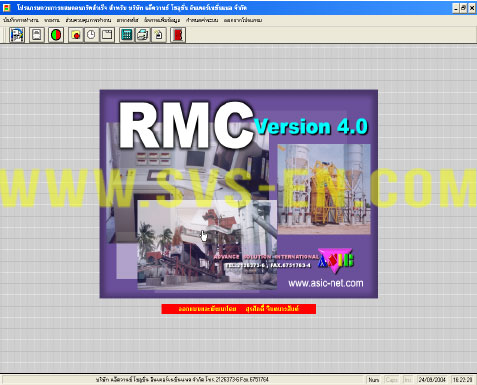Open the ส่วนควบคุมการทำงาน menu

(x=88, y=20)
